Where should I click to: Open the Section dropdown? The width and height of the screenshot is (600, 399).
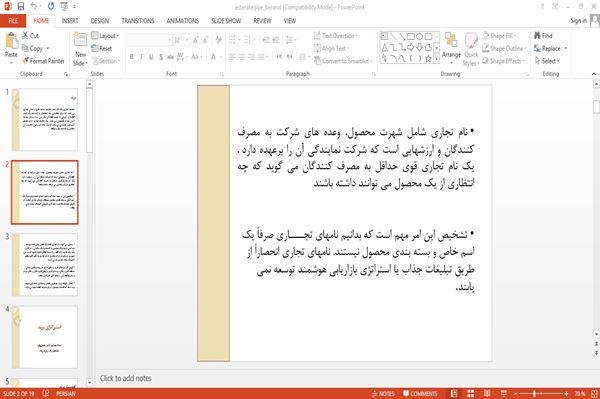[x=106, y=61]
